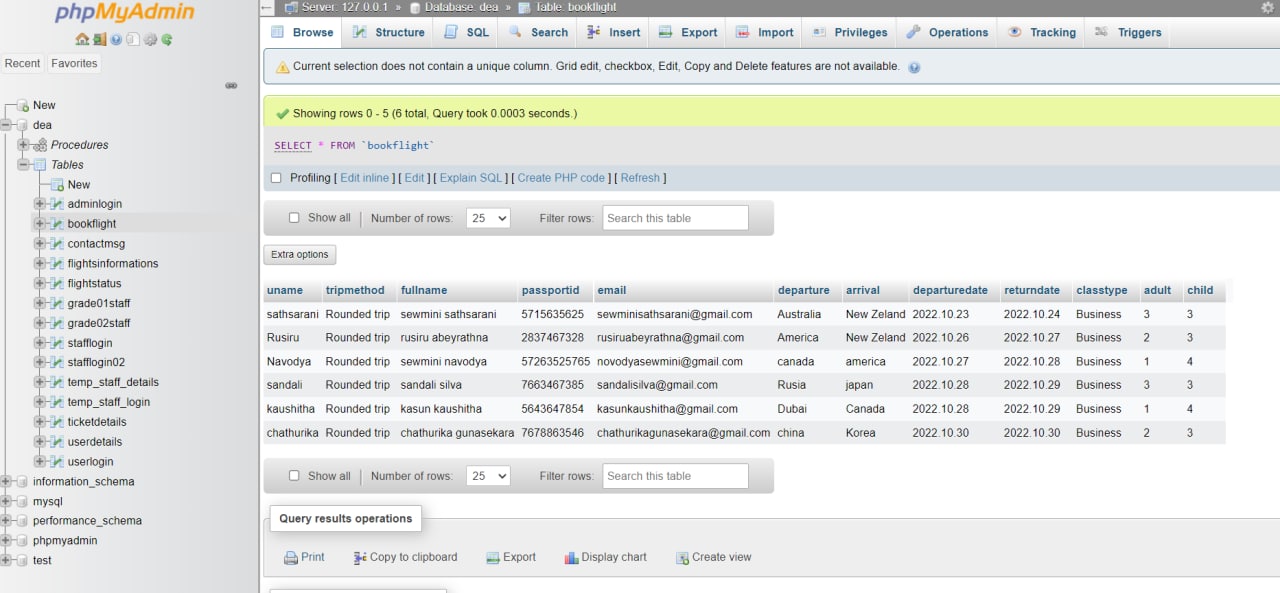
Task: Select the grade02staff table
Action: (x=99, y=323)
